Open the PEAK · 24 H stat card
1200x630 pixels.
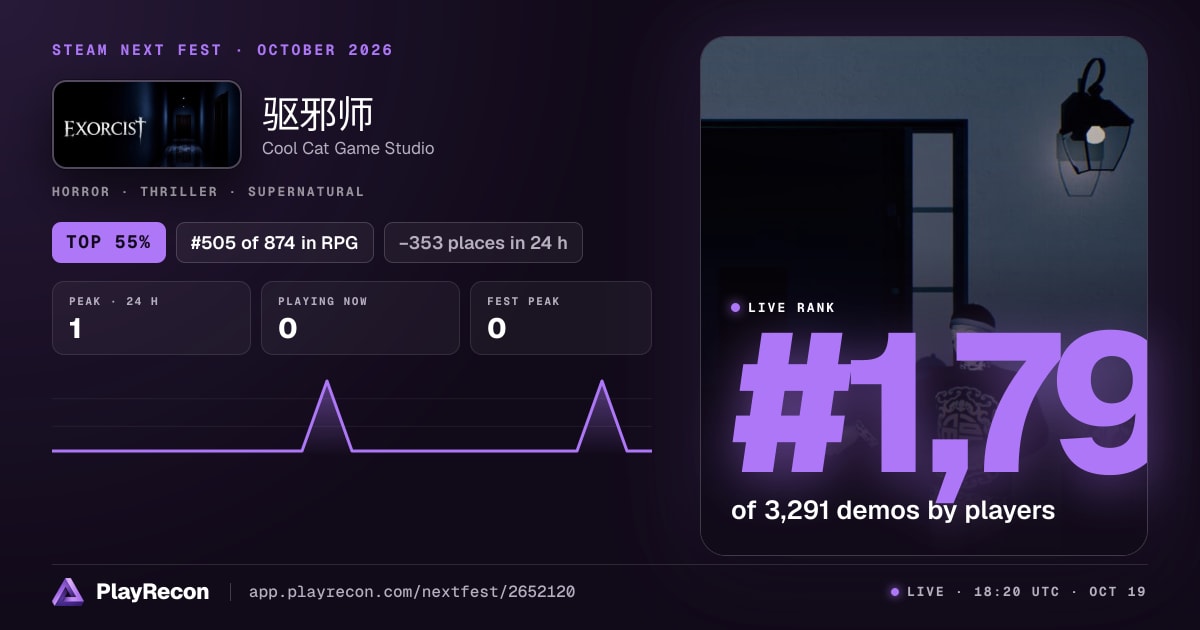click(x=151, y=318)
